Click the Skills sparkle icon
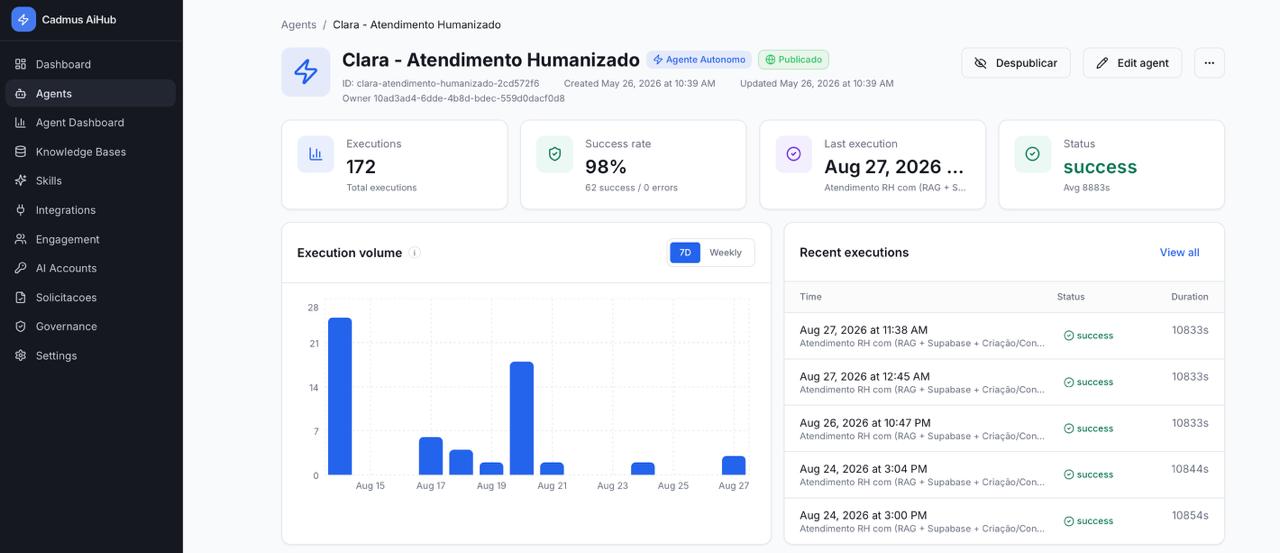 point(20,180)
